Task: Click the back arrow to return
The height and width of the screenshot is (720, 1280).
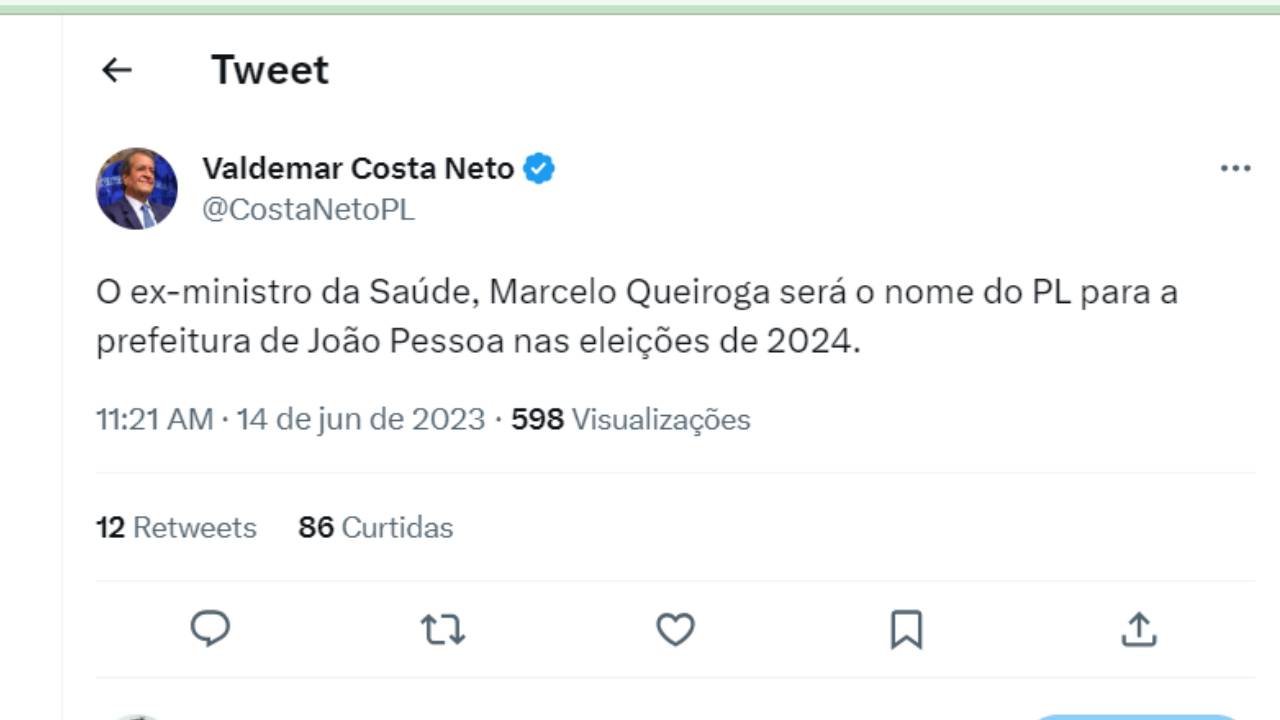Action: [116, 69]
